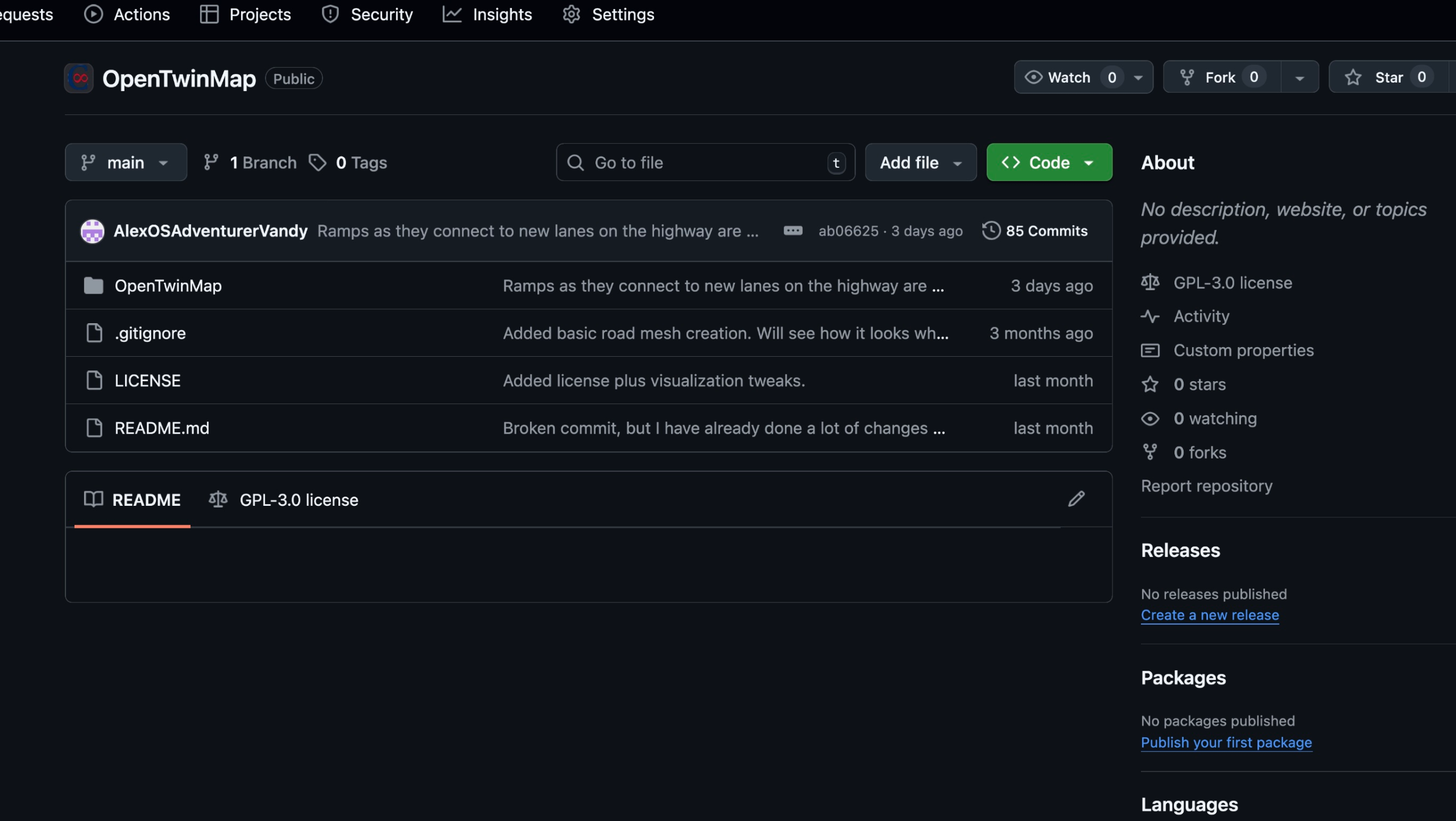The width and height of the screenshot is (1456, 821).
Task: Click Create a new release link
Action: (x=1210, y=615)
